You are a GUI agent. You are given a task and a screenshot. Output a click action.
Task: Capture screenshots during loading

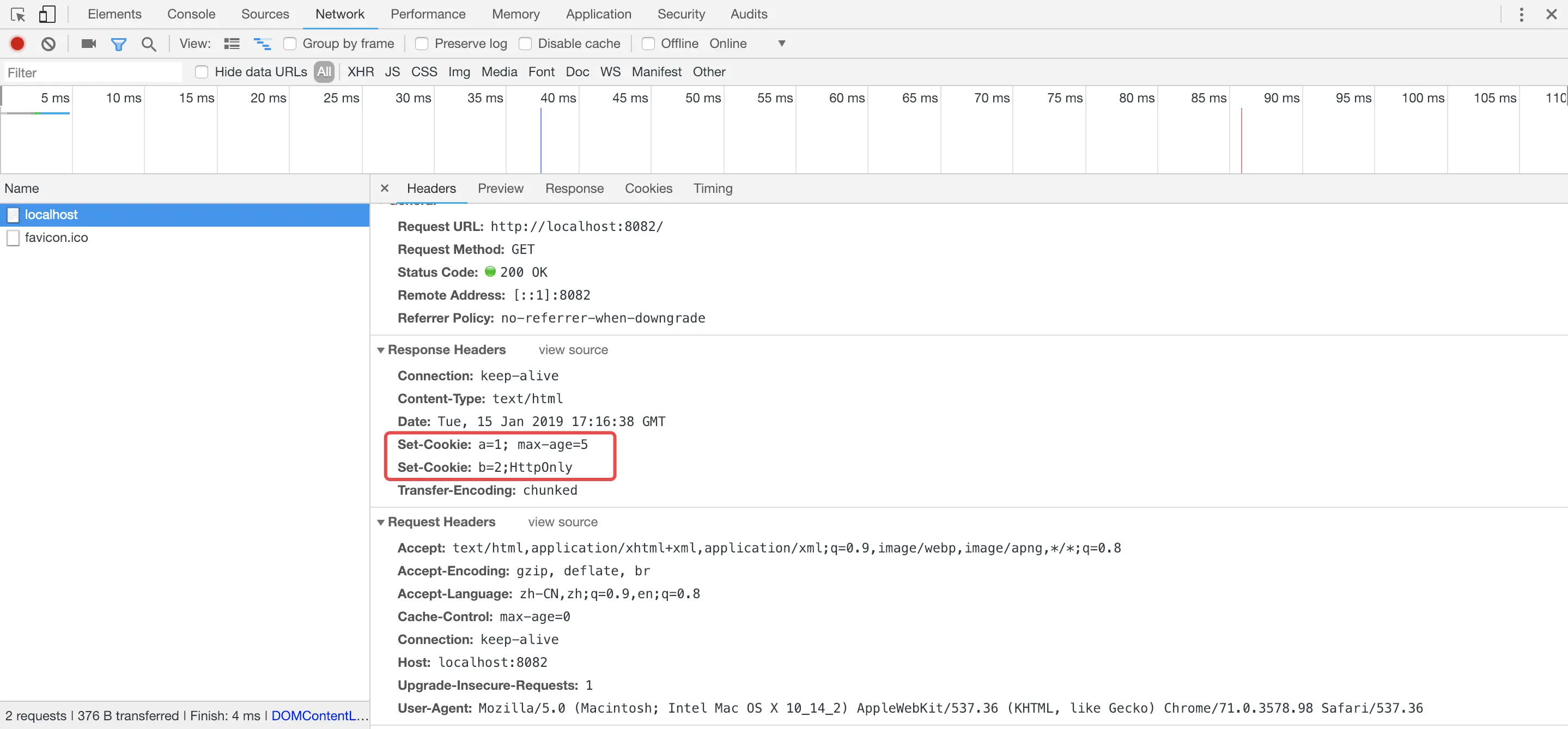(88, 43)
